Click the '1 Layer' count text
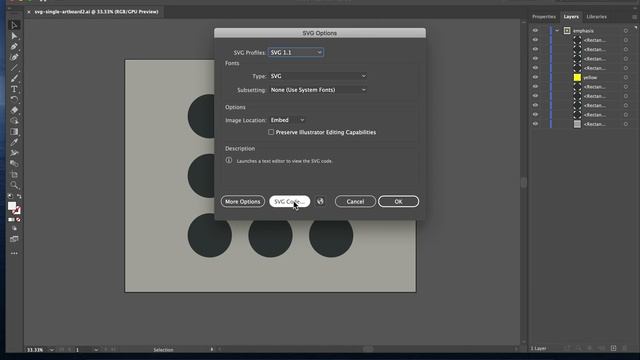This screenshot has width=640, height=360. click(538, 349)
